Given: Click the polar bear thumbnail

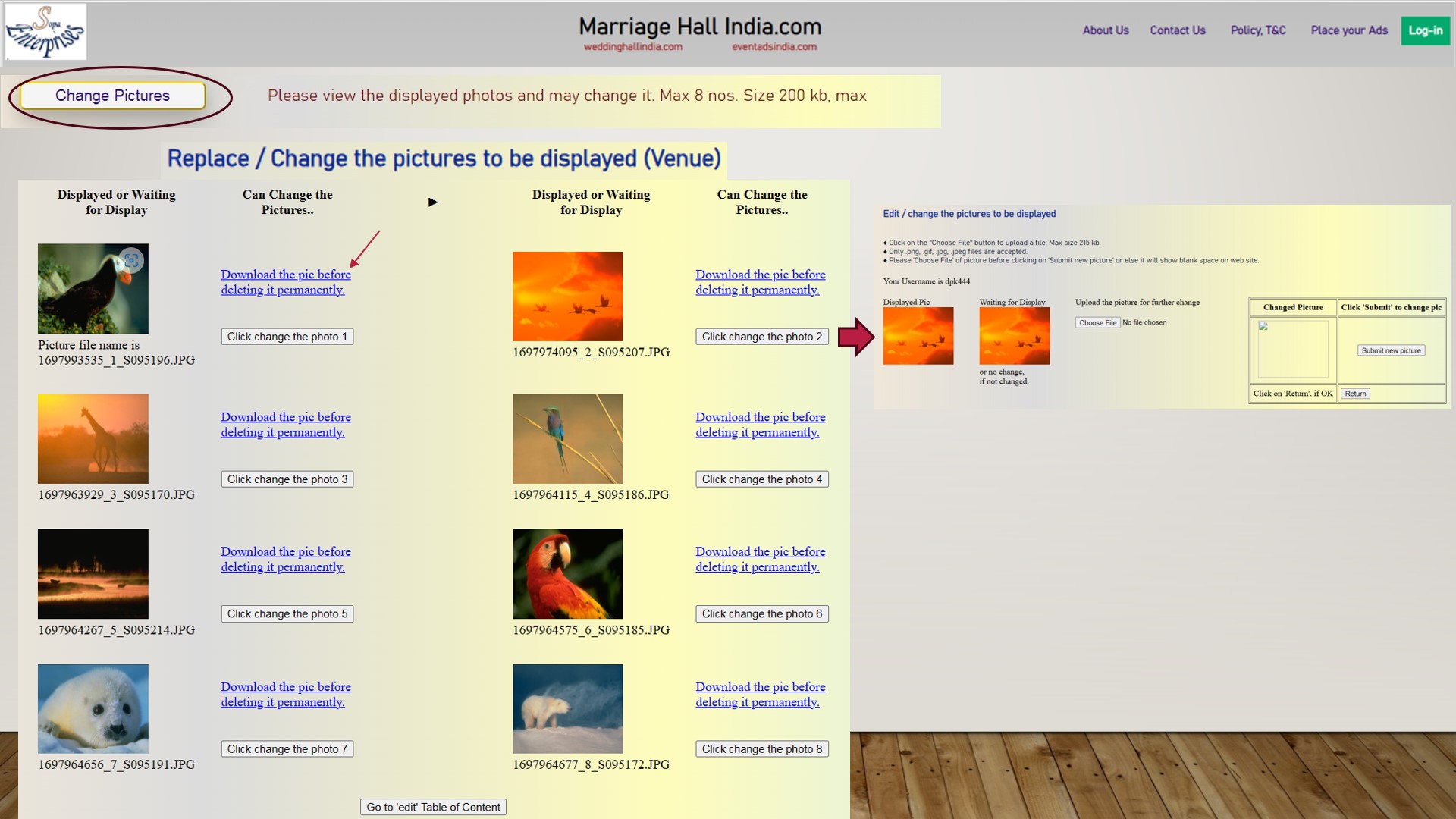Looking at the screenshot, I should point(568,709).
